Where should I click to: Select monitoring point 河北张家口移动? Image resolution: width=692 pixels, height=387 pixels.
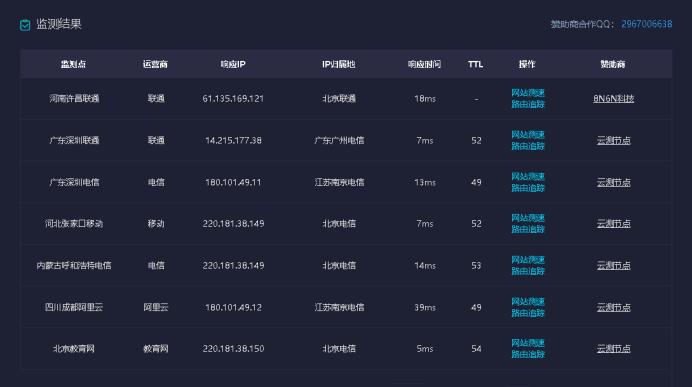coord(74,224)
